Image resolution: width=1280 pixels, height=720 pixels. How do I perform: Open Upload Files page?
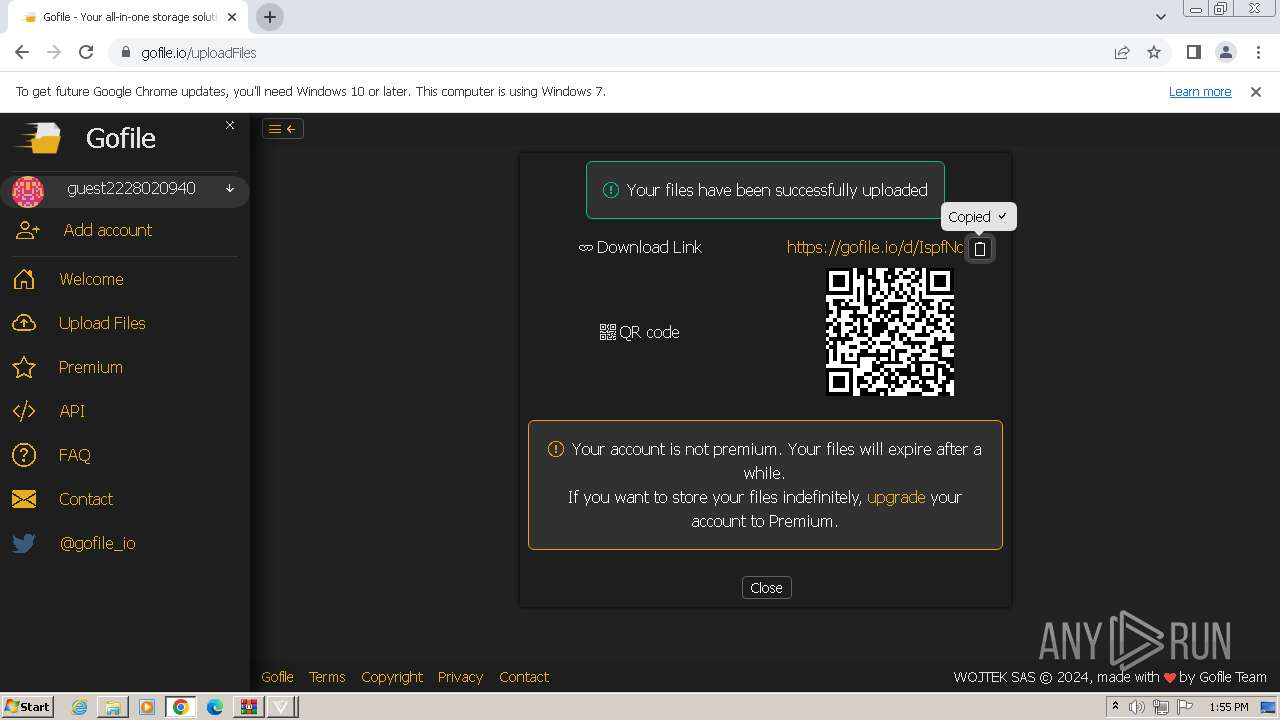click(102, 323)
